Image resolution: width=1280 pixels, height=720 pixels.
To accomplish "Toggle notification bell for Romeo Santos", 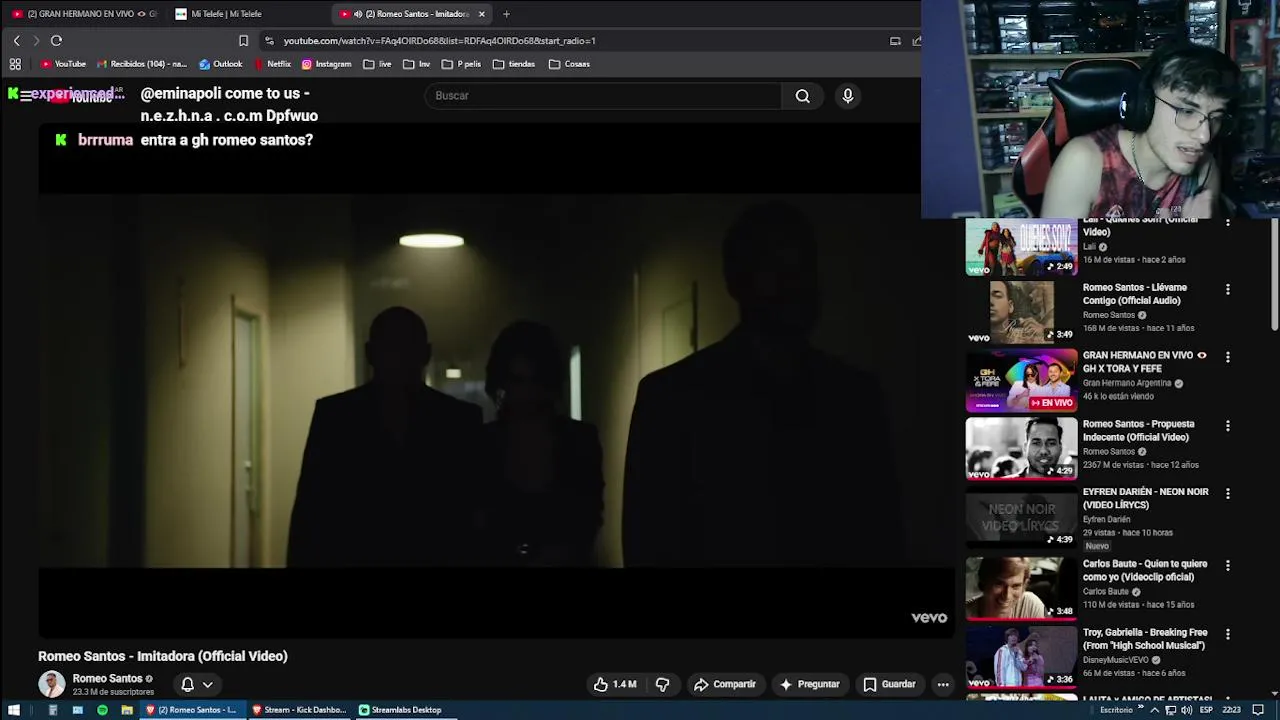I will click(187, 684).
